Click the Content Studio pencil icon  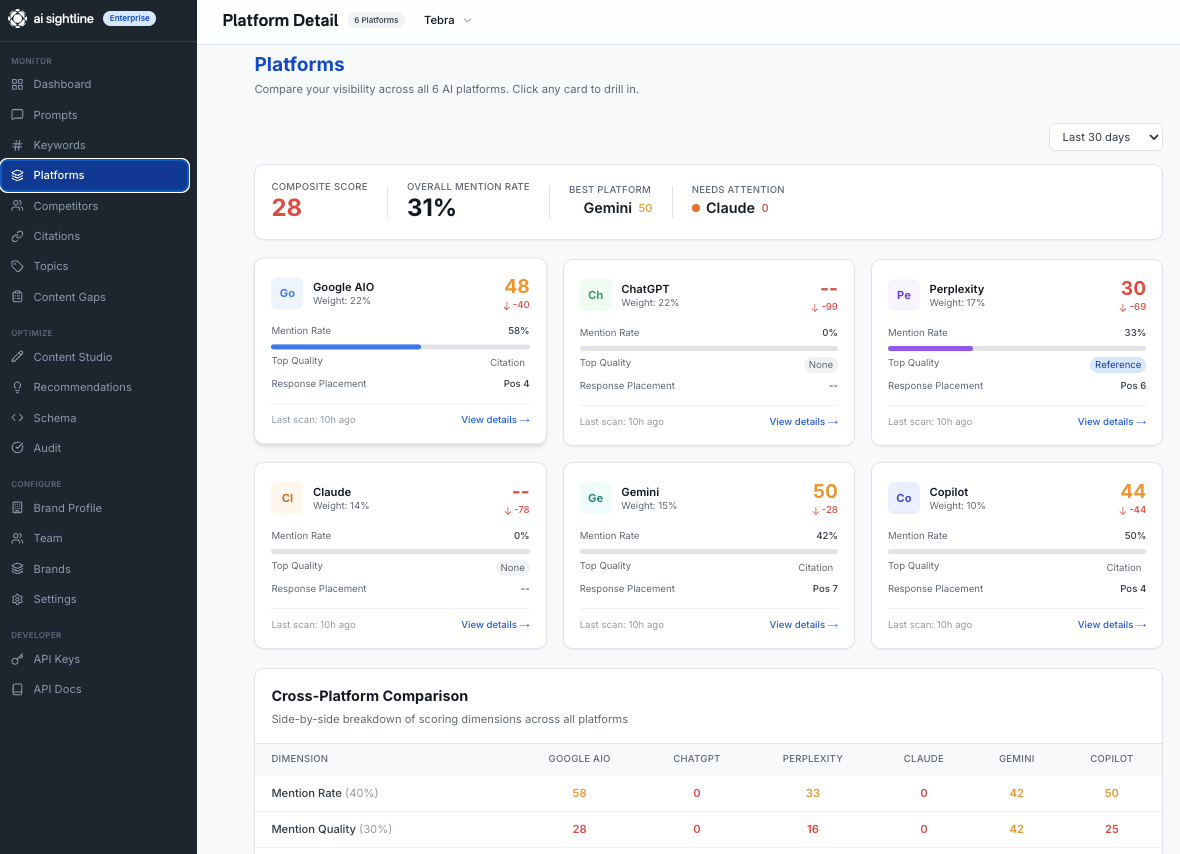tap(17, 357)
